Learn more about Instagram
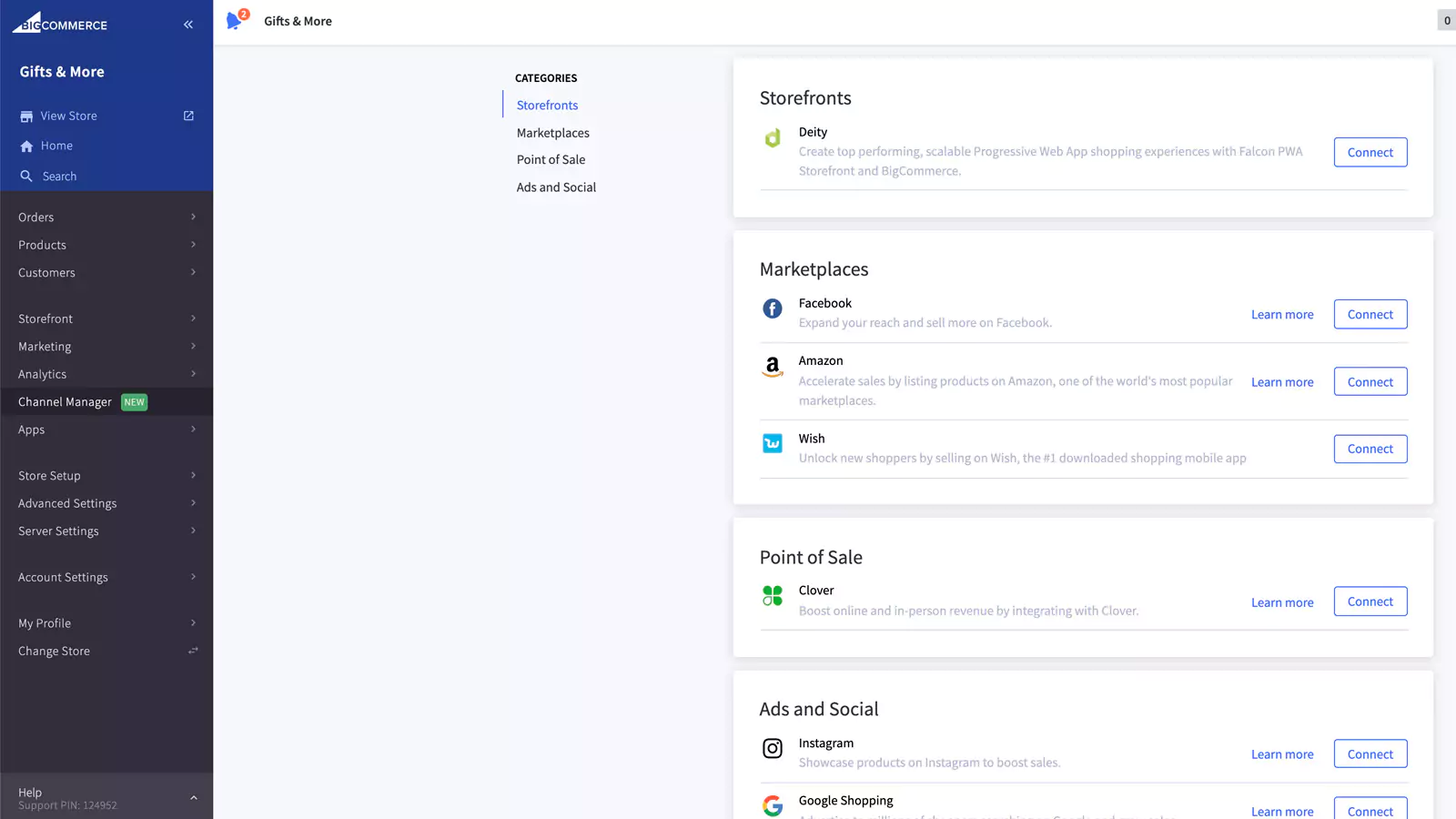This screenshot has width=1456, height=819. (1282, 754)
